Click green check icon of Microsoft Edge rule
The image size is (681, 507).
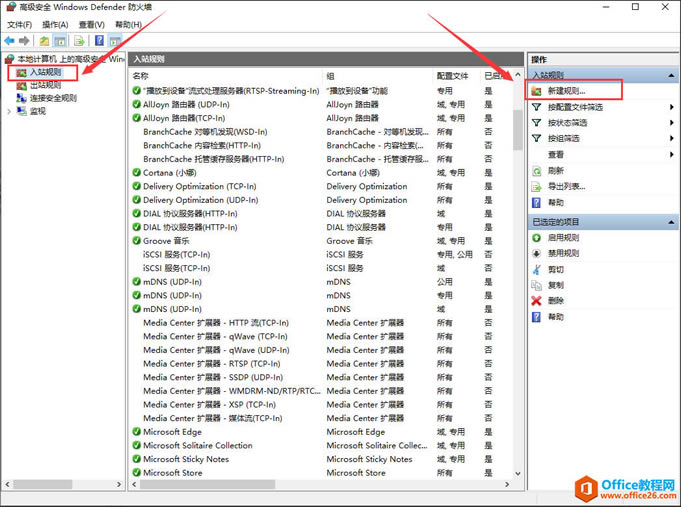136,432
